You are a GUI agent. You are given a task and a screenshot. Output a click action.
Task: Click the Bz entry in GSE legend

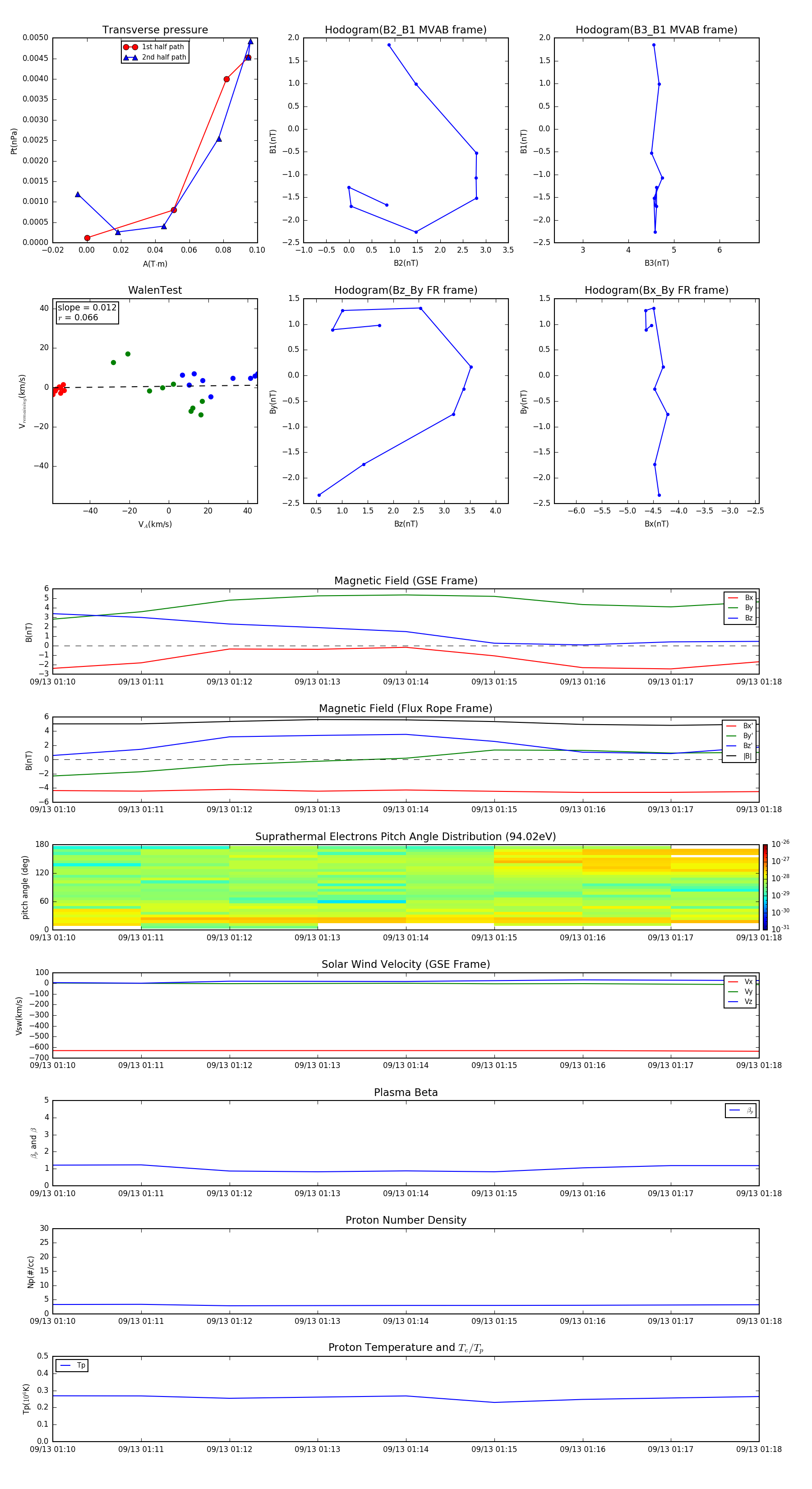pos(740,618)
